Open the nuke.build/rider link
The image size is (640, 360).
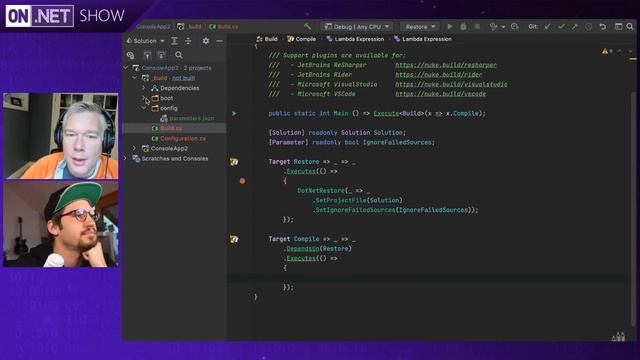coord(438,75)
